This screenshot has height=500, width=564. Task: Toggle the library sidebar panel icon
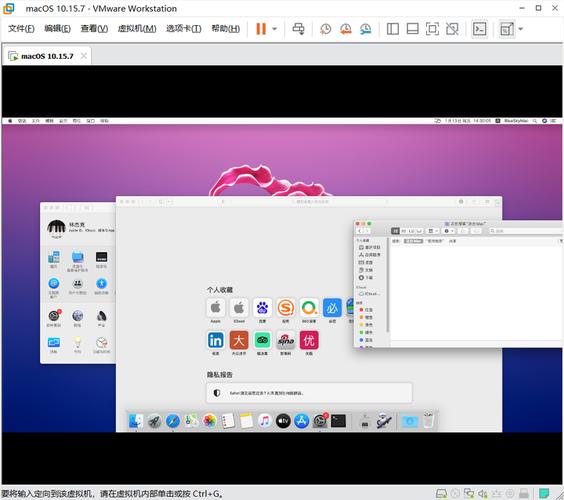[392, 29]
